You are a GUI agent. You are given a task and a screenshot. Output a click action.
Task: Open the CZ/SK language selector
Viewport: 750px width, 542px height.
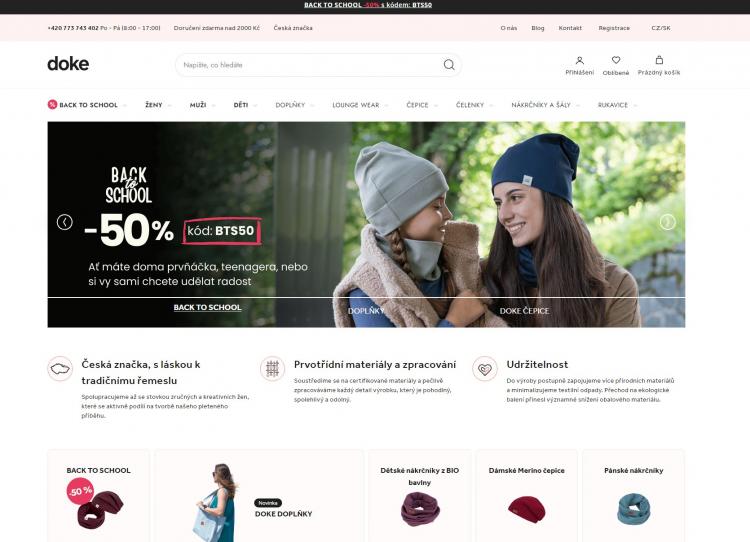pos(661,28)
